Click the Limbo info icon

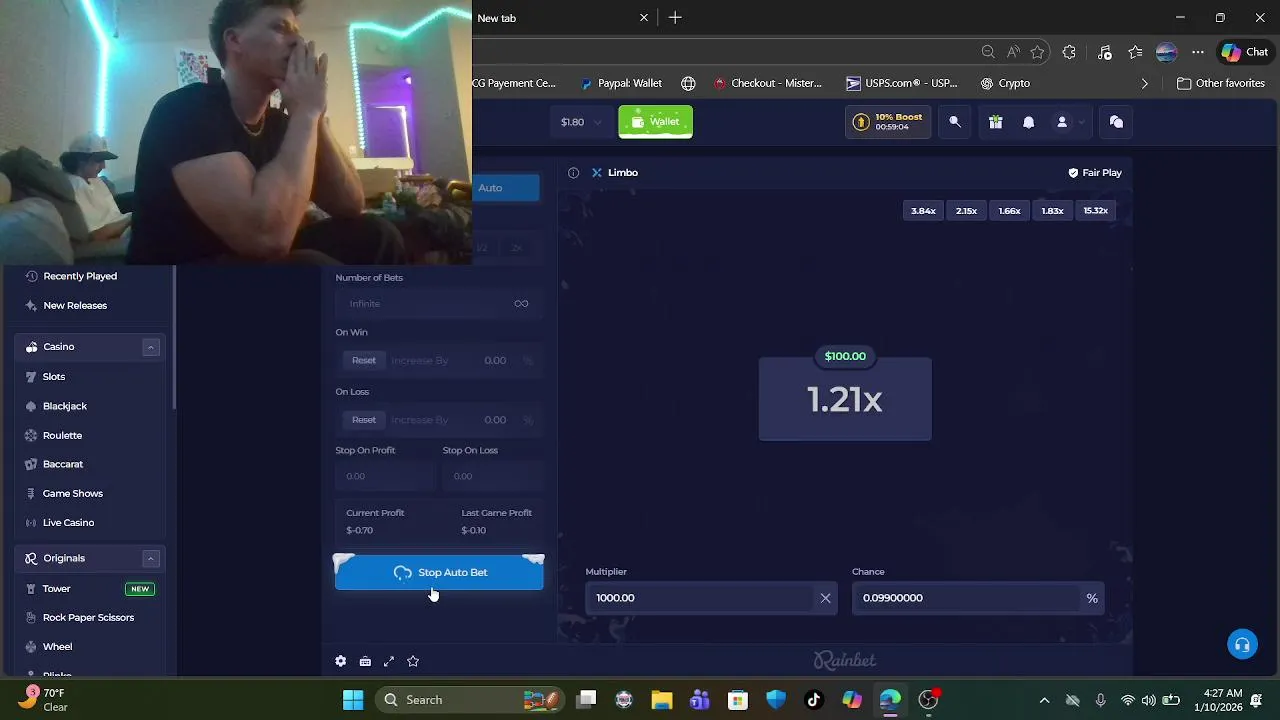[x=573, y=173]
